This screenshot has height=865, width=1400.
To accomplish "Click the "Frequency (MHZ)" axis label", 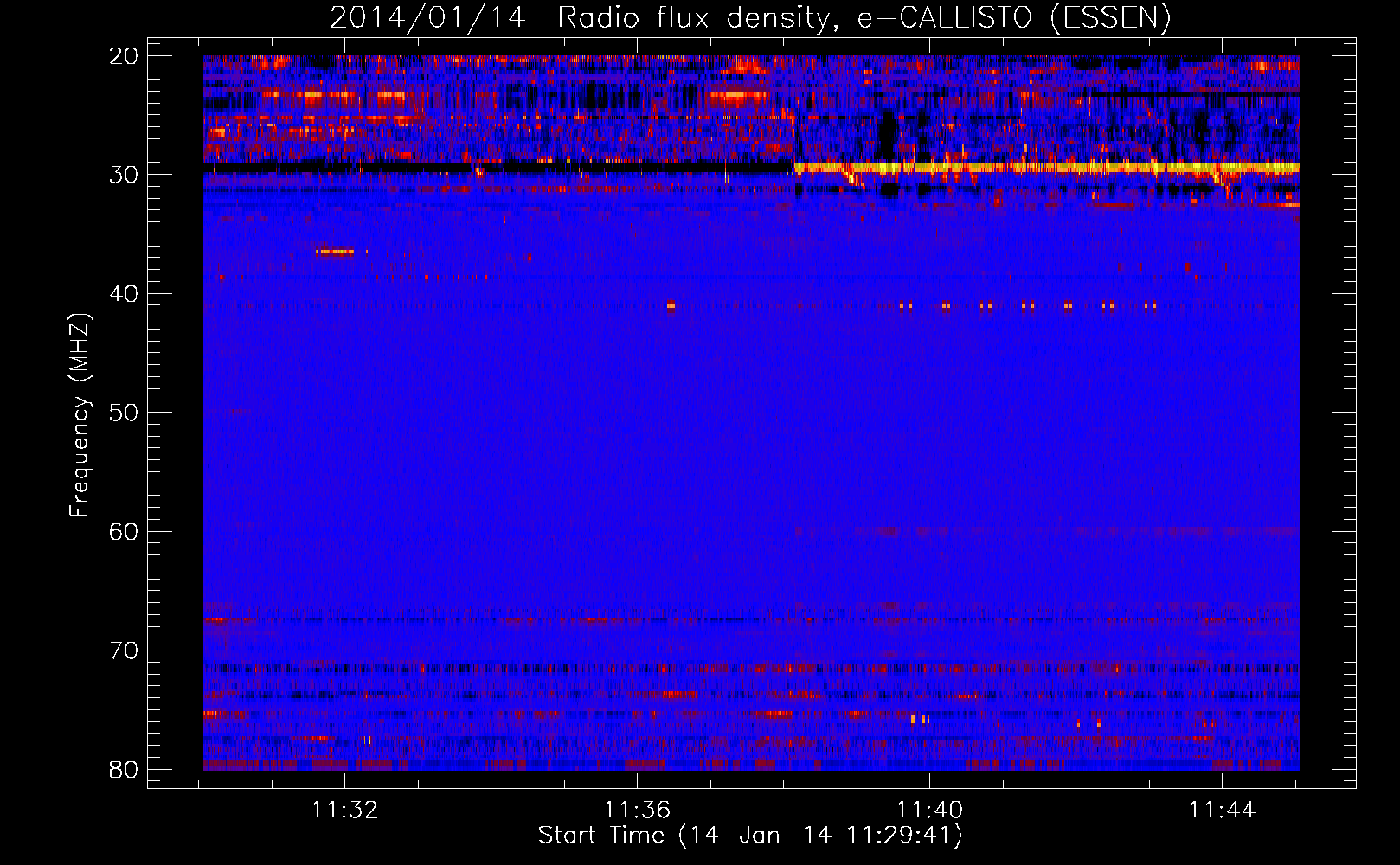I will pyautogui.click(x=80, y=415).
